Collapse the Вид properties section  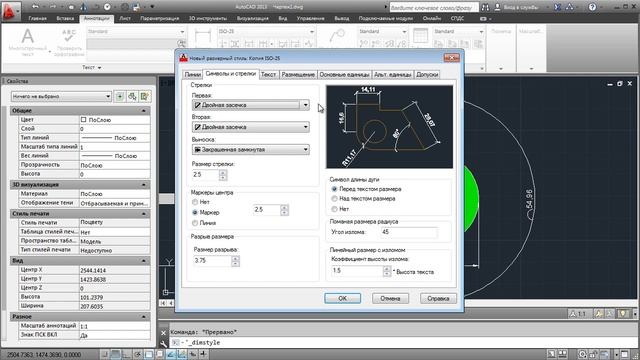pos(144,261)
